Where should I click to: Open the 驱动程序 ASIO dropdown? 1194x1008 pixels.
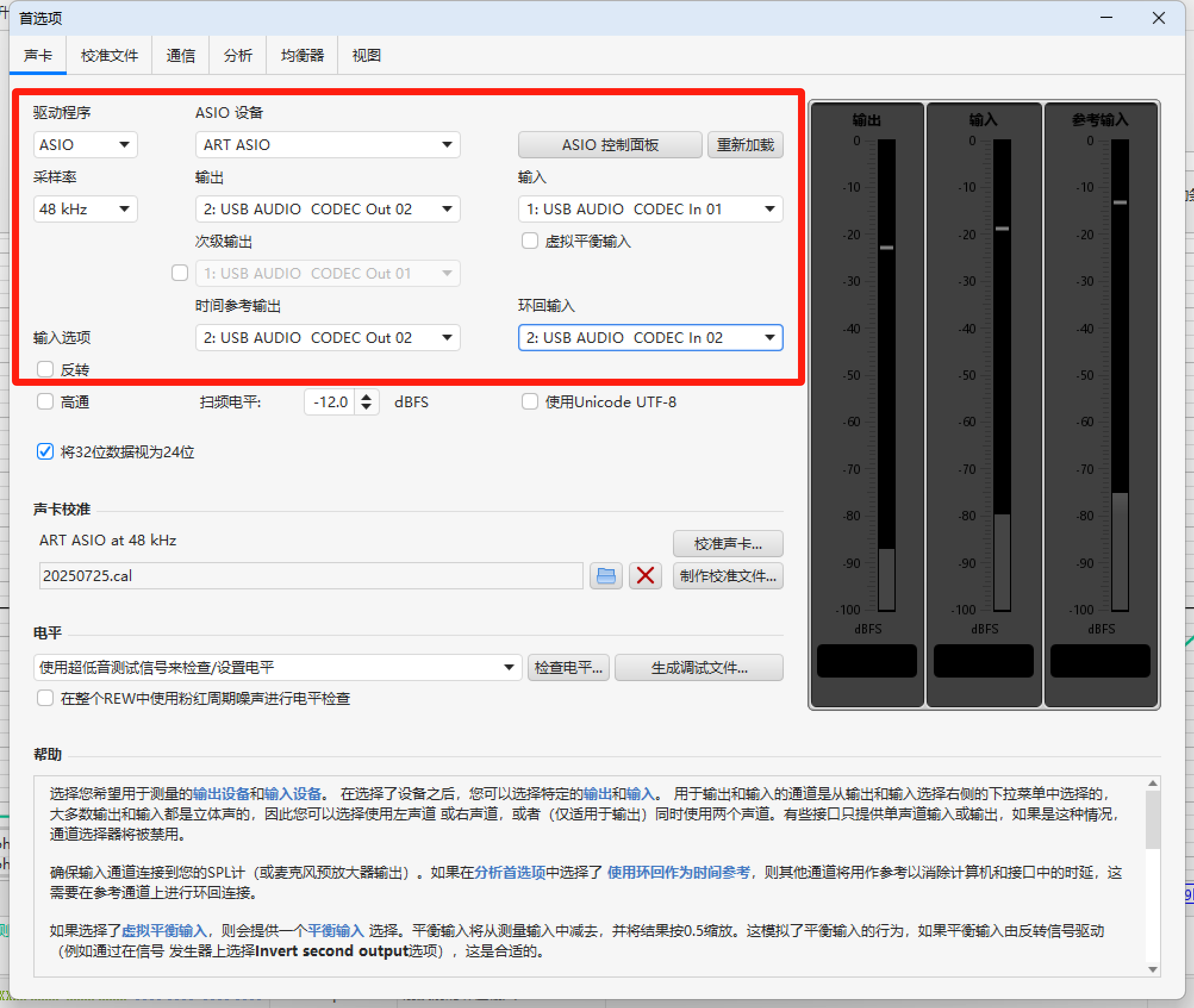(x=85, y=145)
